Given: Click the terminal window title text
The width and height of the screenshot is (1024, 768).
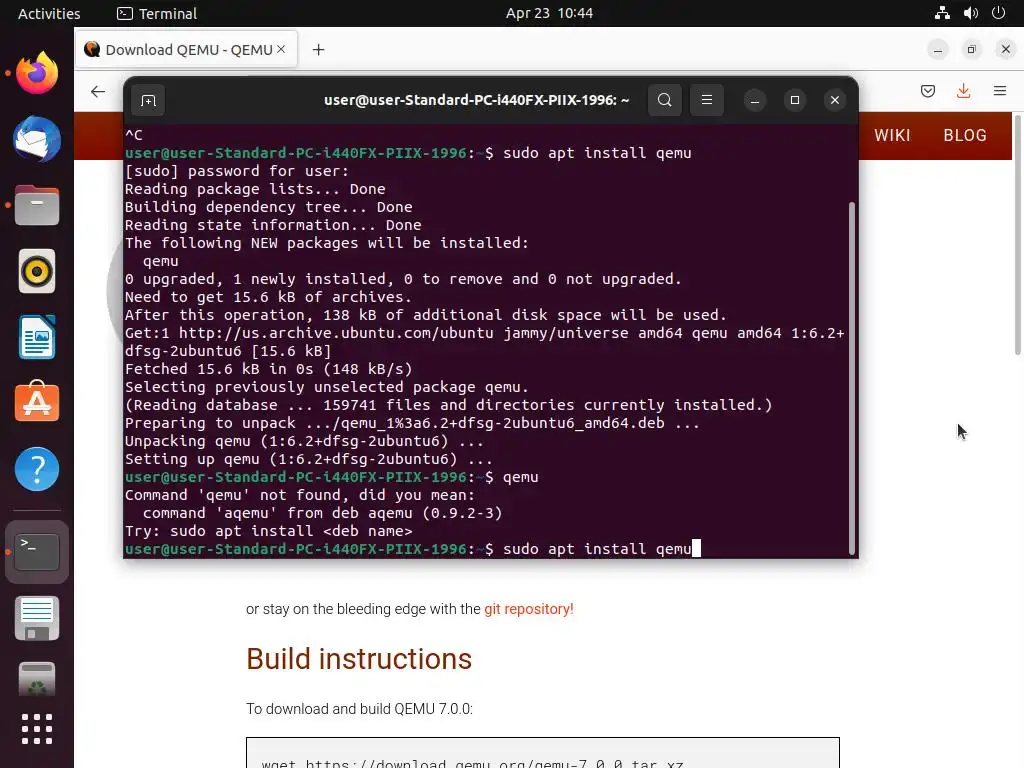Looking at the screenshot, I should click(x=477, y=100).
